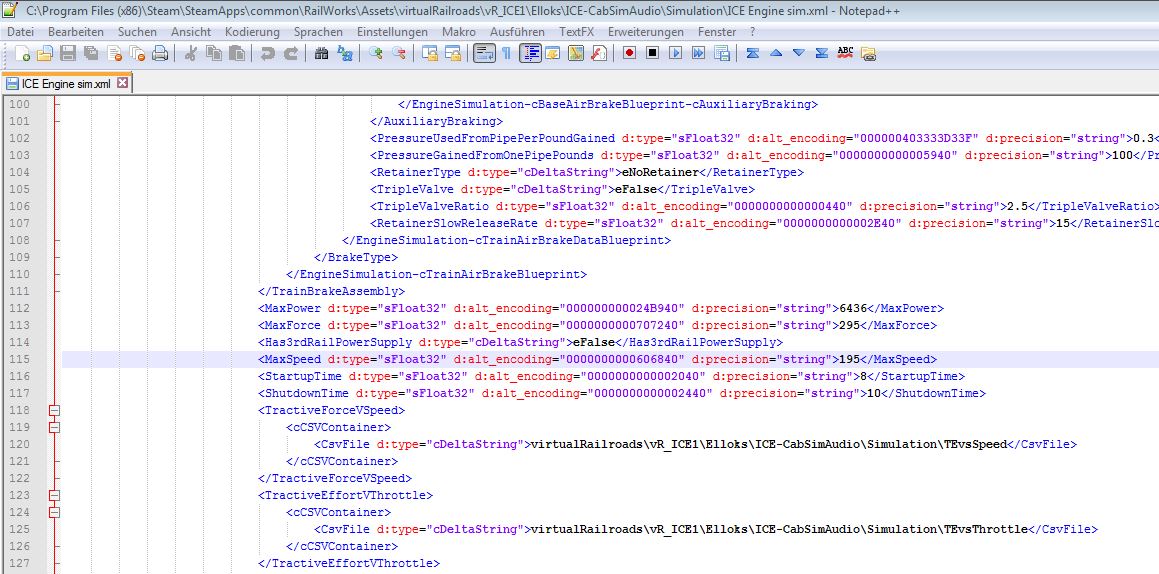This screenshot has height=574, width=1159.
Task: Toggle the indent guide toolbar button
Action: coord(530,53)
